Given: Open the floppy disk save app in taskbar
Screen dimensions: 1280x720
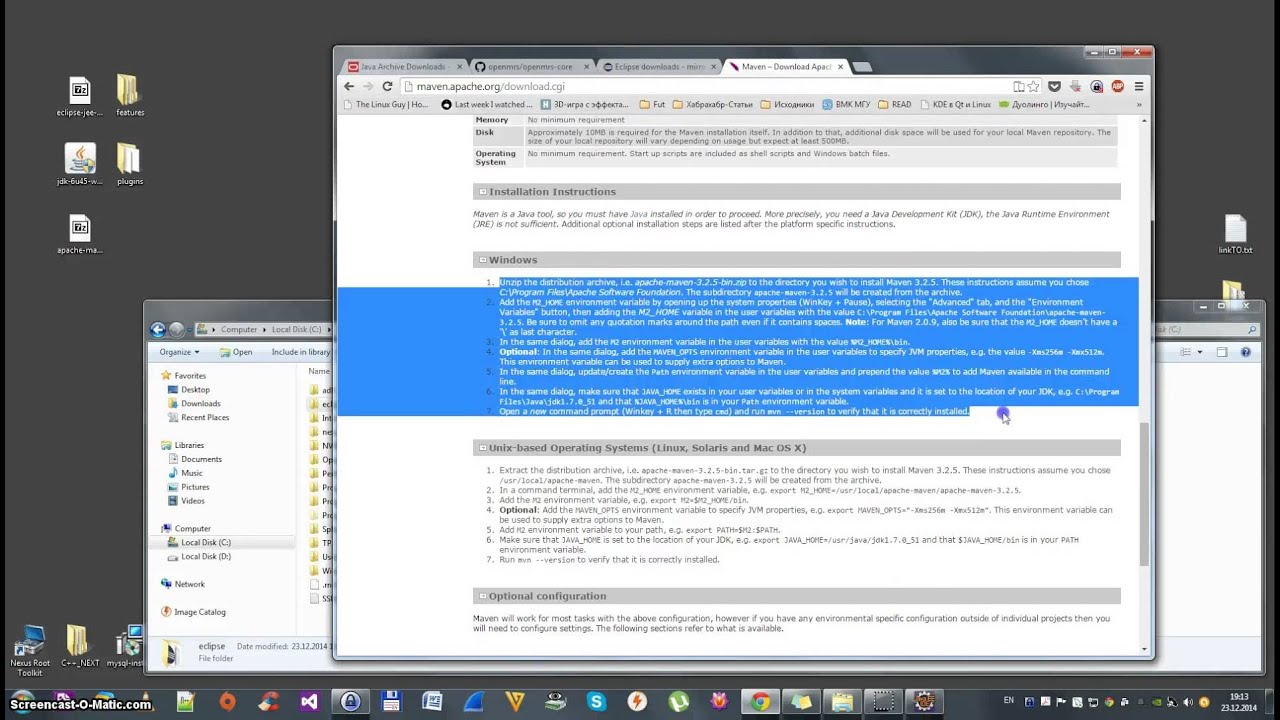Looking at the screenshot, I should coord(391,702).
